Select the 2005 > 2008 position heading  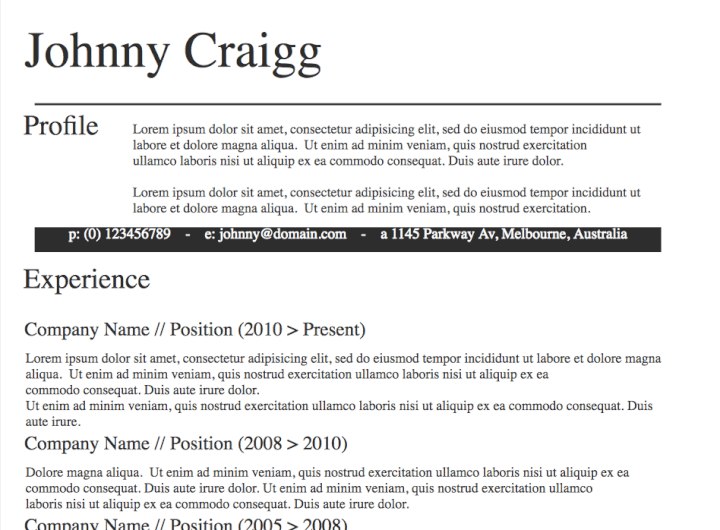pyautogui.click(x=185, y=524)
